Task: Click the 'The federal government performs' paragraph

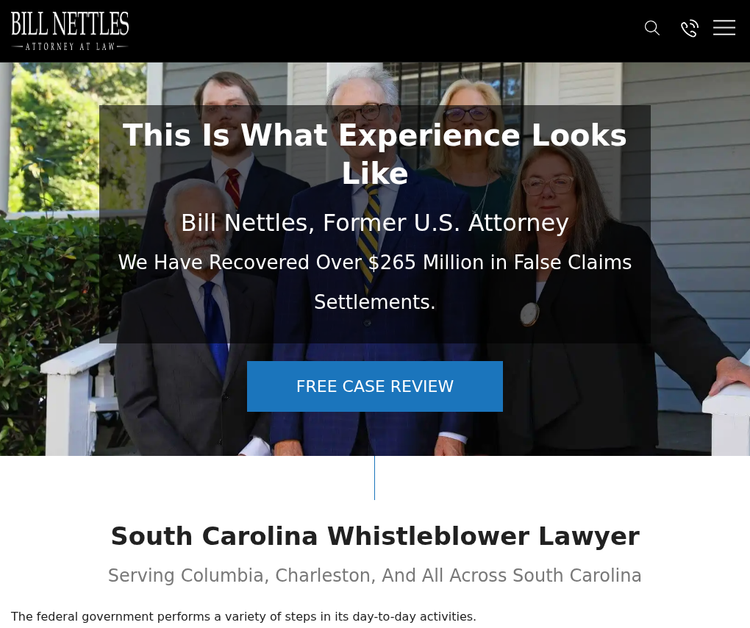Action: (243, 617)
